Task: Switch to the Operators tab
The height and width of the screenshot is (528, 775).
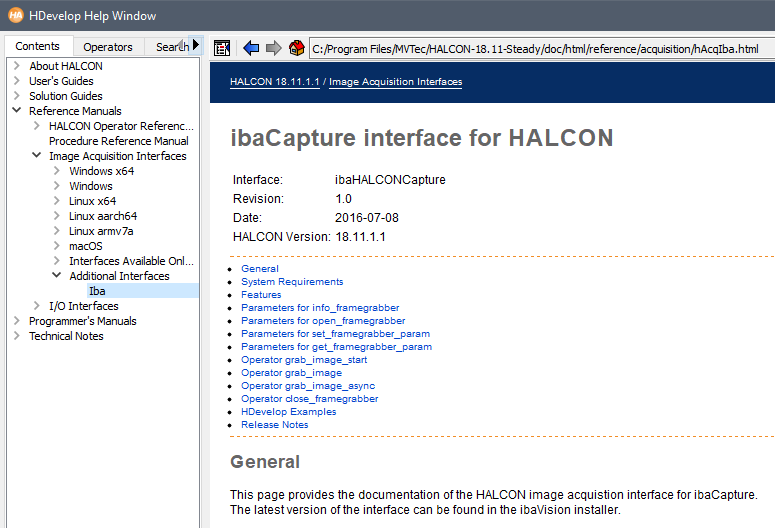Action: [108, 47]
